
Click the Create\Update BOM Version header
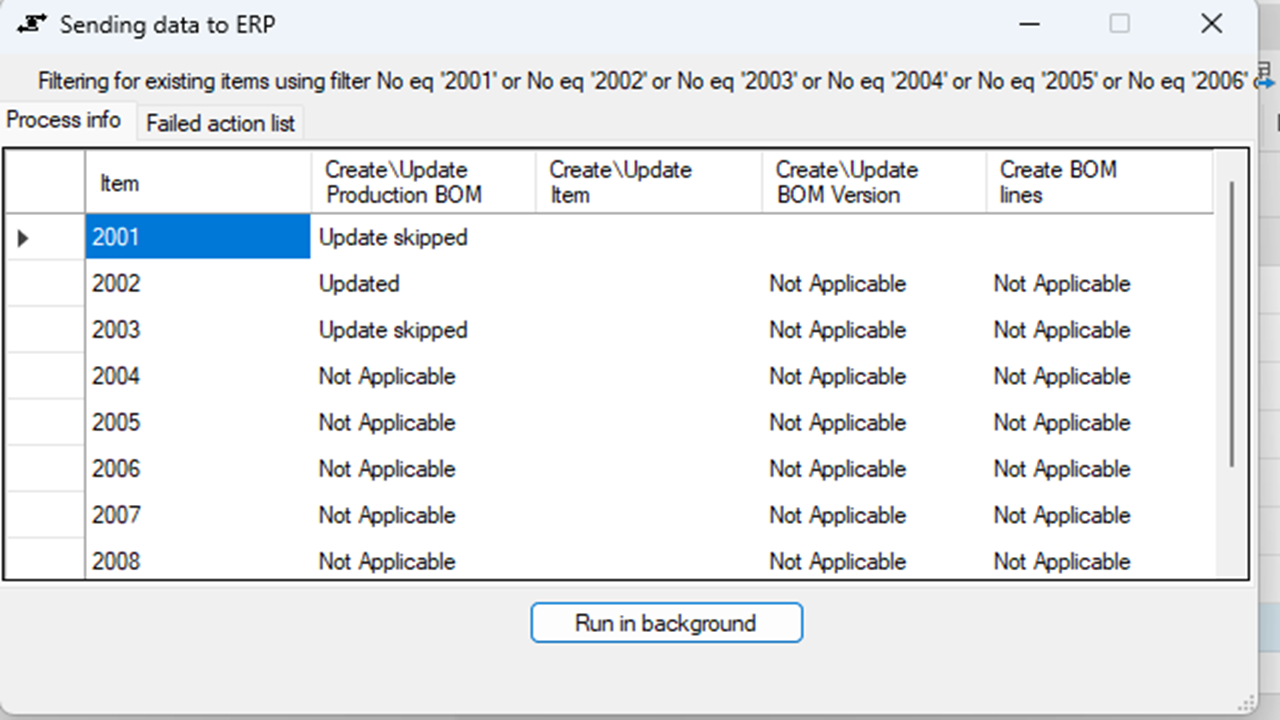coord(874,183)
